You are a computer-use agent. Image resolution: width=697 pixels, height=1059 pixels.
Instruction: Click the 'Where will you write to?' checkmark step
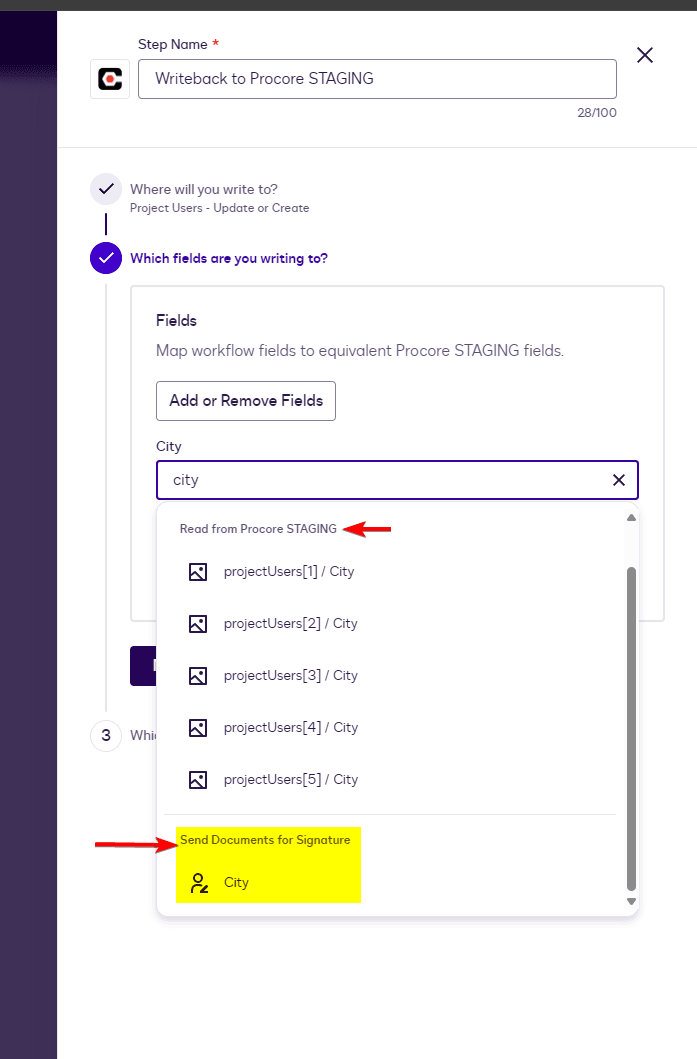click(106, 188)
